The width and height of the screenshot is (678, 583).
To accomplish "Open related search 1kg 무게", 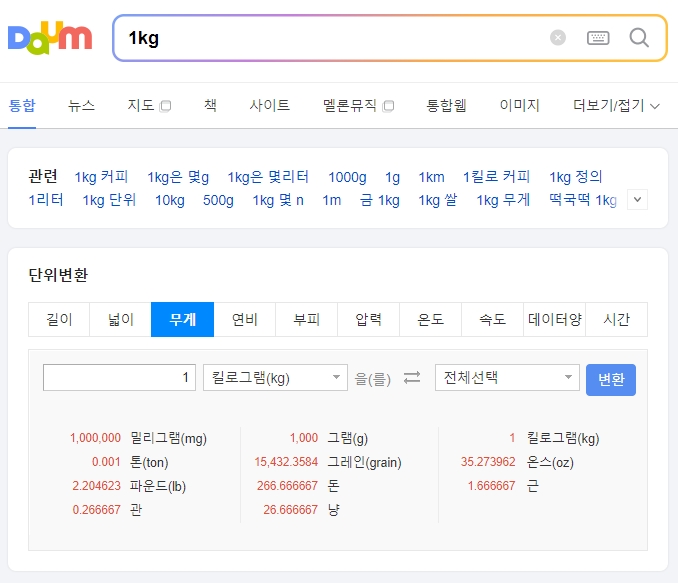I will tap(503, 200).
